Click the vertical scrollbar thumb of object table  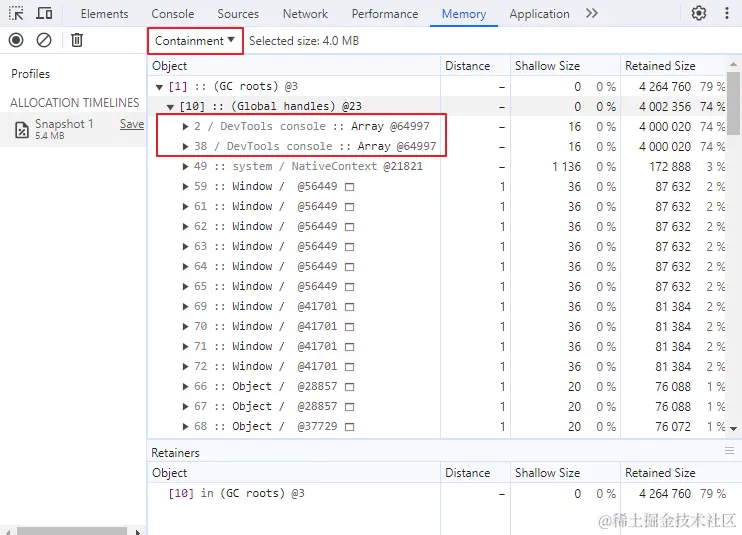pos(733,103)
